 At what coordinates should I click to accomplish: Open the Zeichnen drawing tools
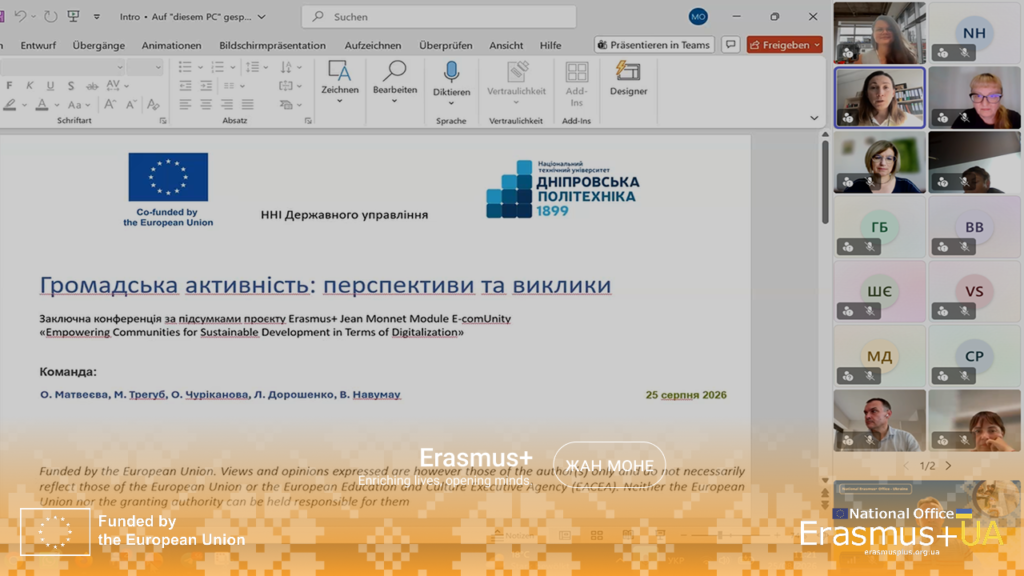click(340, 79)
